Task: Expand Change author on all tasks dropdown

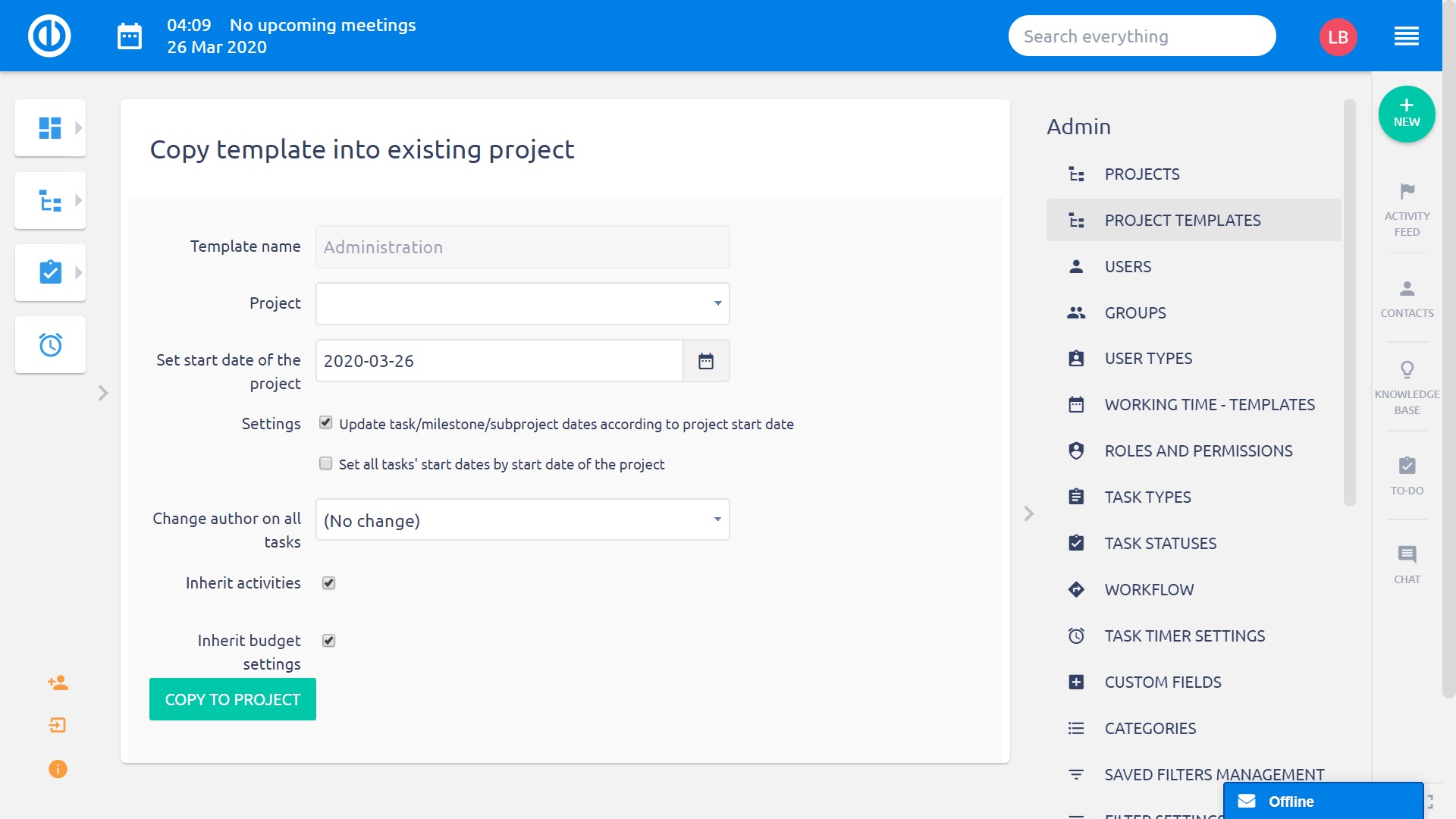Action: tap(522, 520)
